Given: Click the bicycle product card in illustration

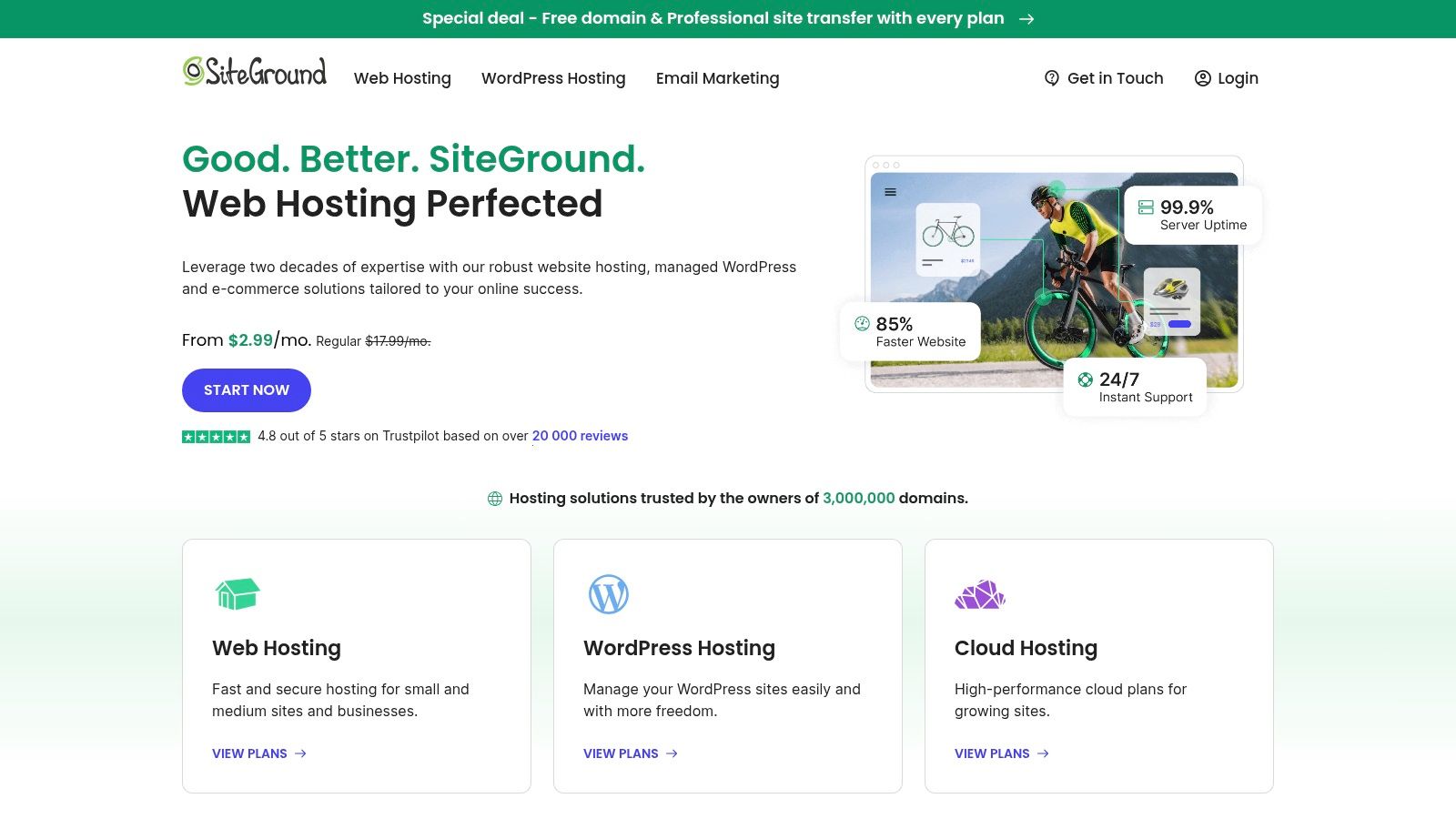Looking at the screenshot, I should point(948,239).
